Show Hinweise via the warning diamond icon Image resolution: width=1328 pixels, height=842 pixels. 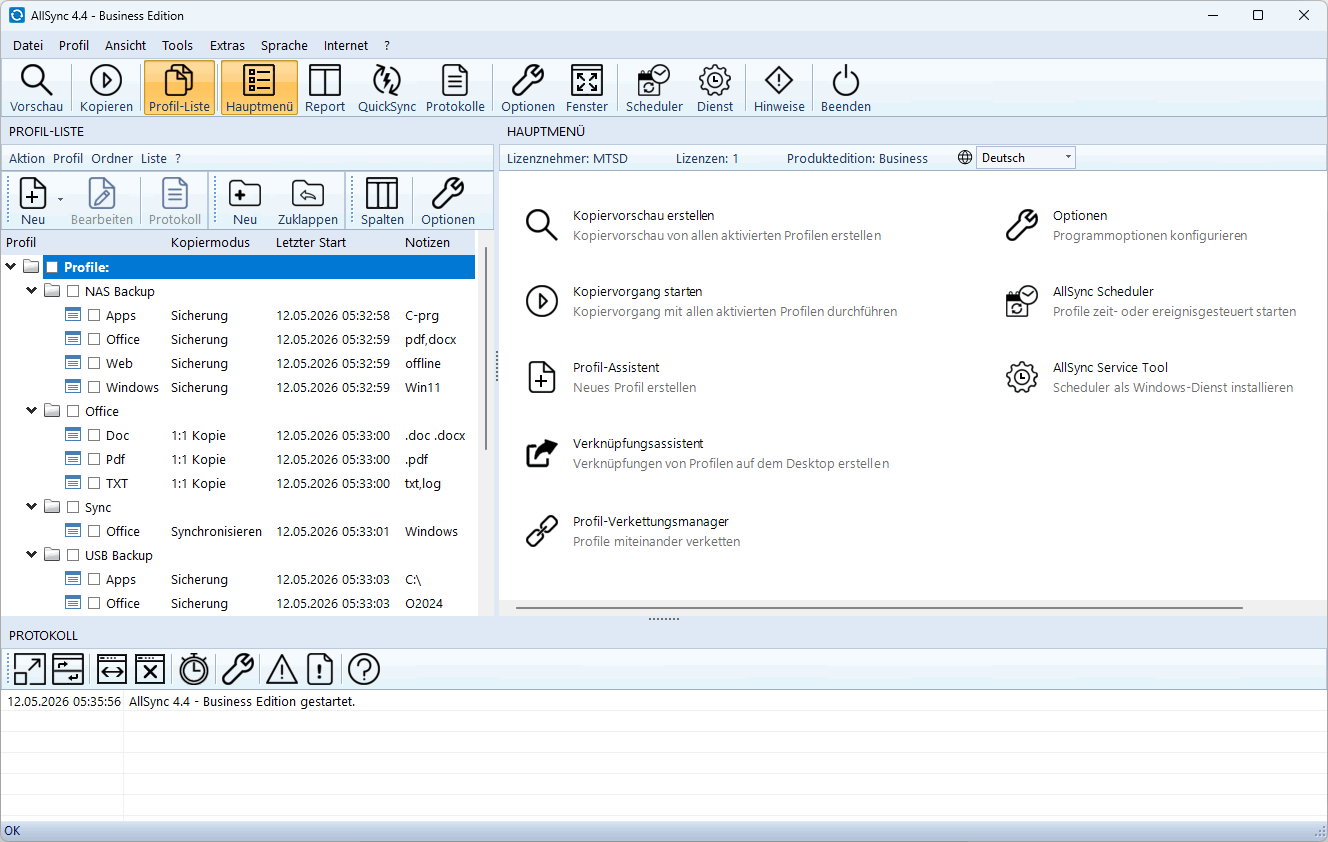click(x=779, y=88)
